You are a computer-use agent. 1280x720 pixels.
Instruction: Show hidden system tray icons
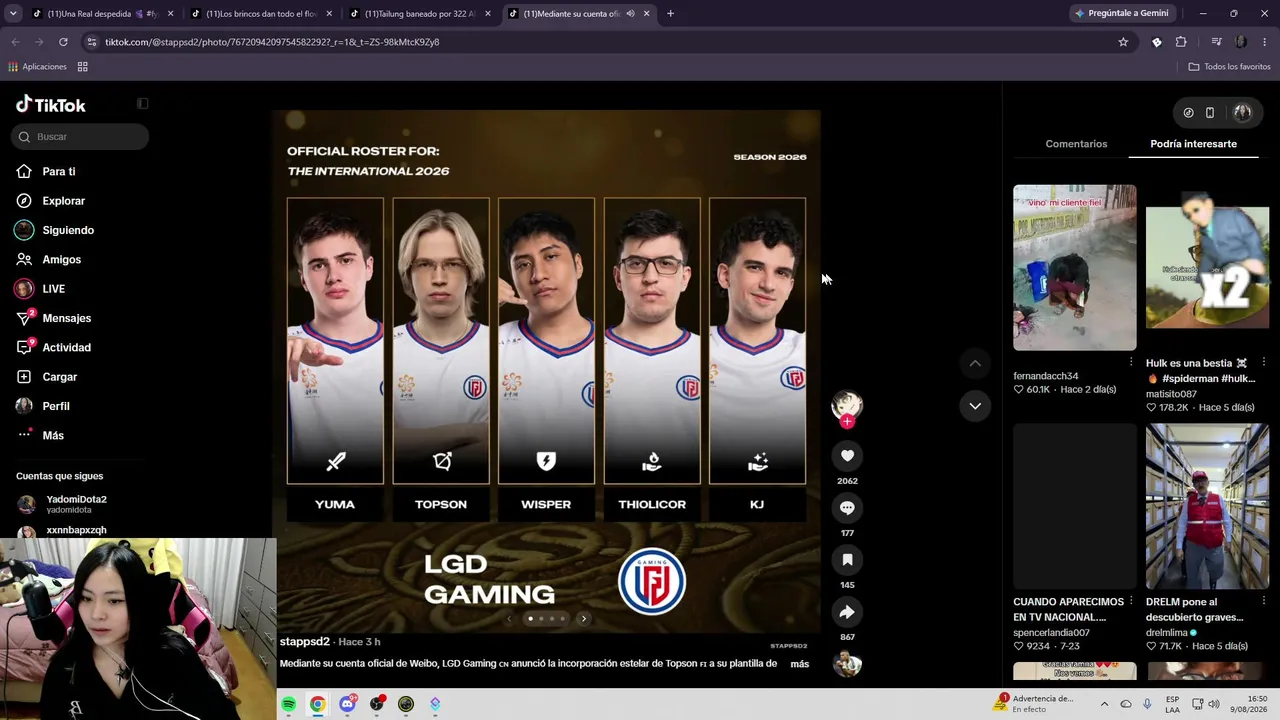1104,704
